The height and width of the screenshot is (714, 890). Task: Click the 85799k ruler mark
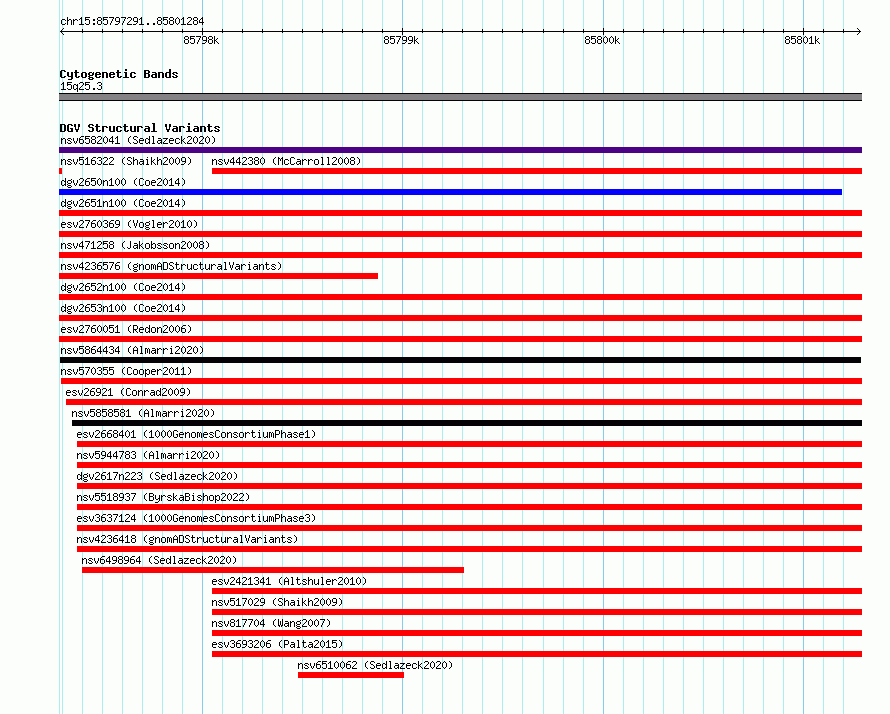(401, 40)
